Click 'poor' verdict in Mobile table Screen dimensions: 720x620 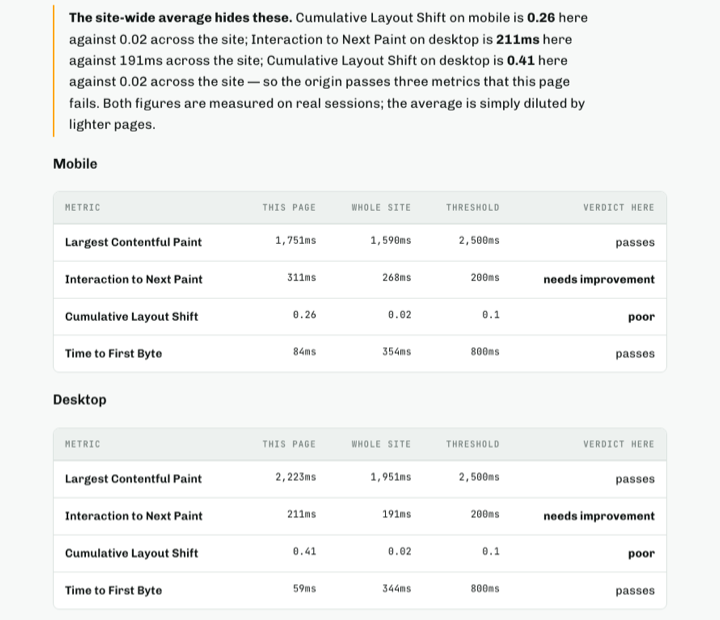tap(641, 317)
